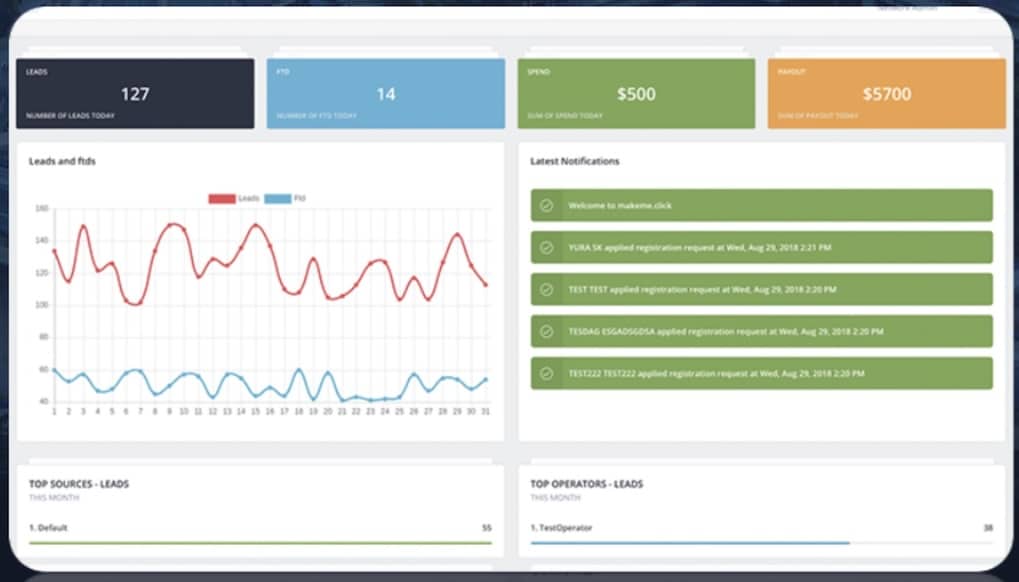Viewport: 1019px width, 582px height.
Task: Click the check icon on the YURA SK notification
Action: point(547,247)
